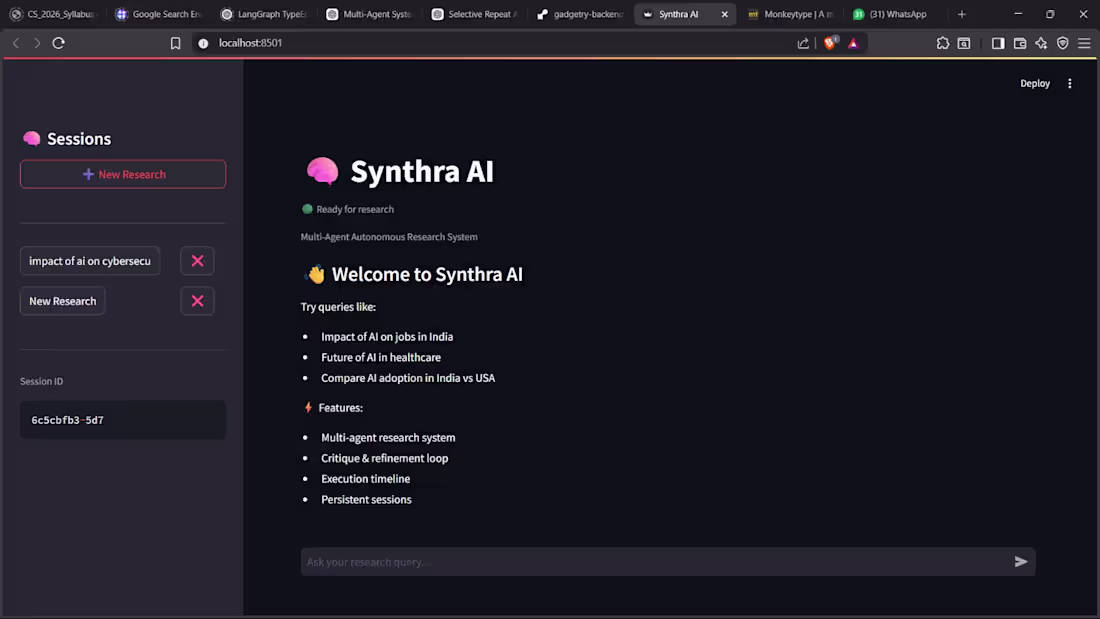Click 'Ready for research' status text
Viewport: 1100px width, 619px height.
(355, 209)
